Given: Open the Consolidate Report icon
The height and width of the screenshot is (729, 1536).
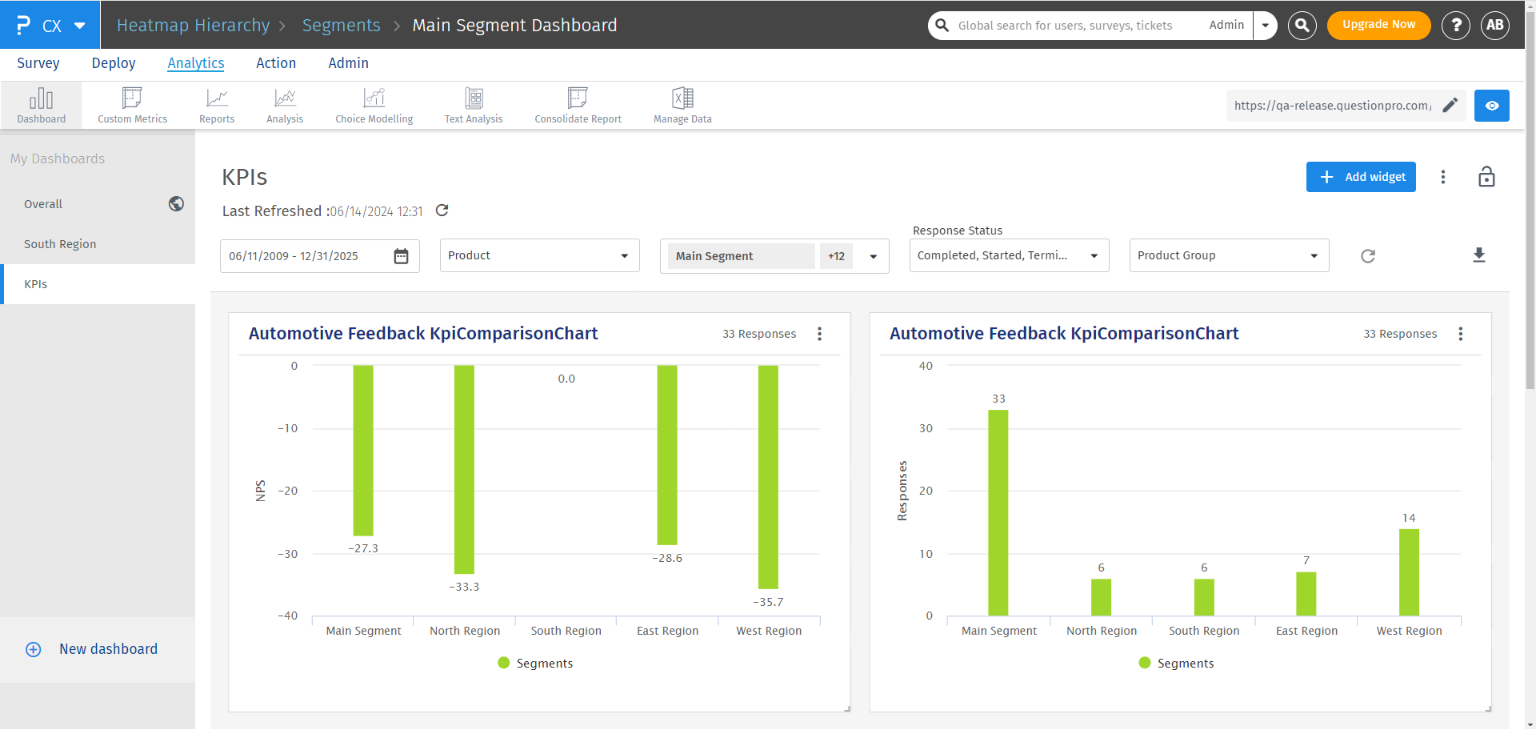Looking at the screenshot, I should coord(578,106).
